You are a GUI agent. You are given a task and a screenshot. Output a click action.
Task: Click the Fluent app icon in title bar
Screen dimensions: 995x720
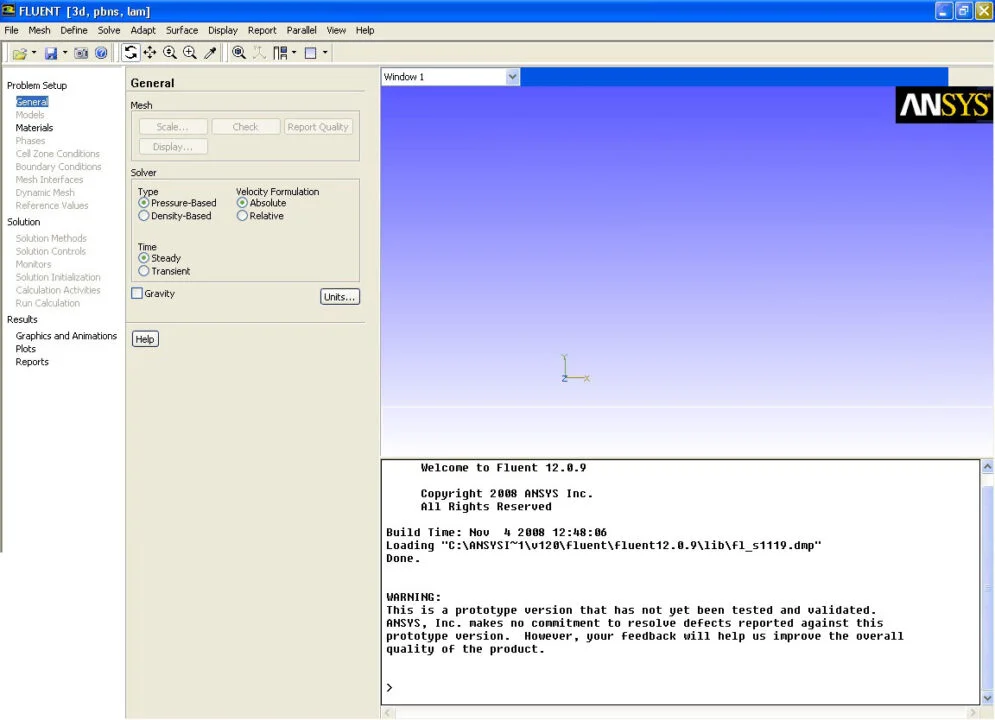[x=8, y=10]
